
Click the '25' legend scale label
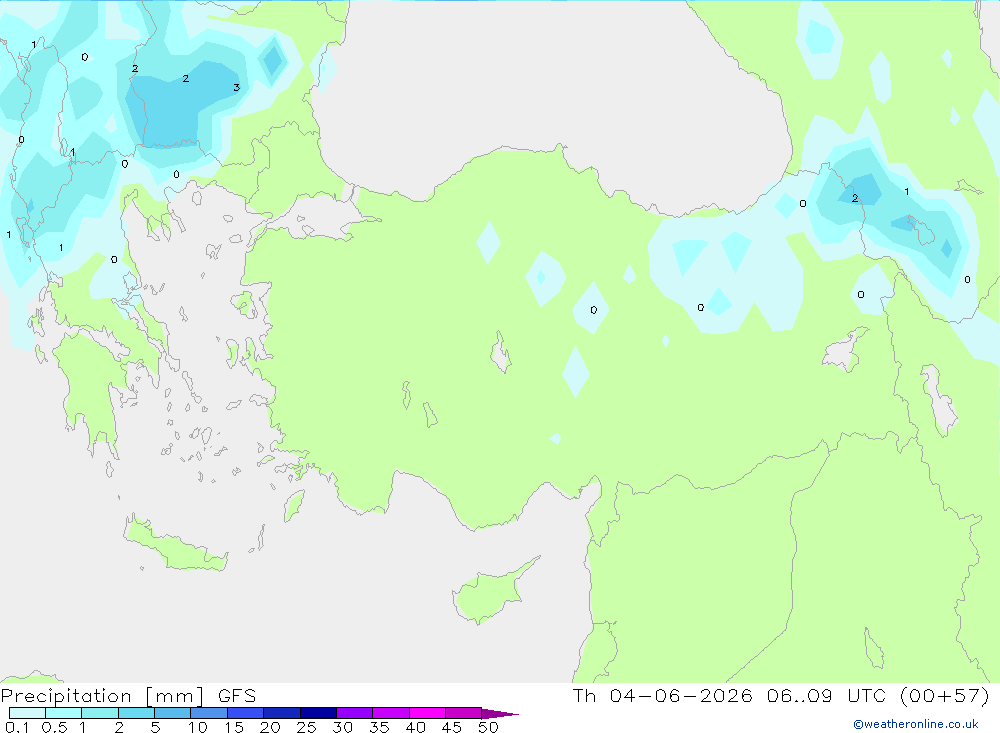[306, 727]
